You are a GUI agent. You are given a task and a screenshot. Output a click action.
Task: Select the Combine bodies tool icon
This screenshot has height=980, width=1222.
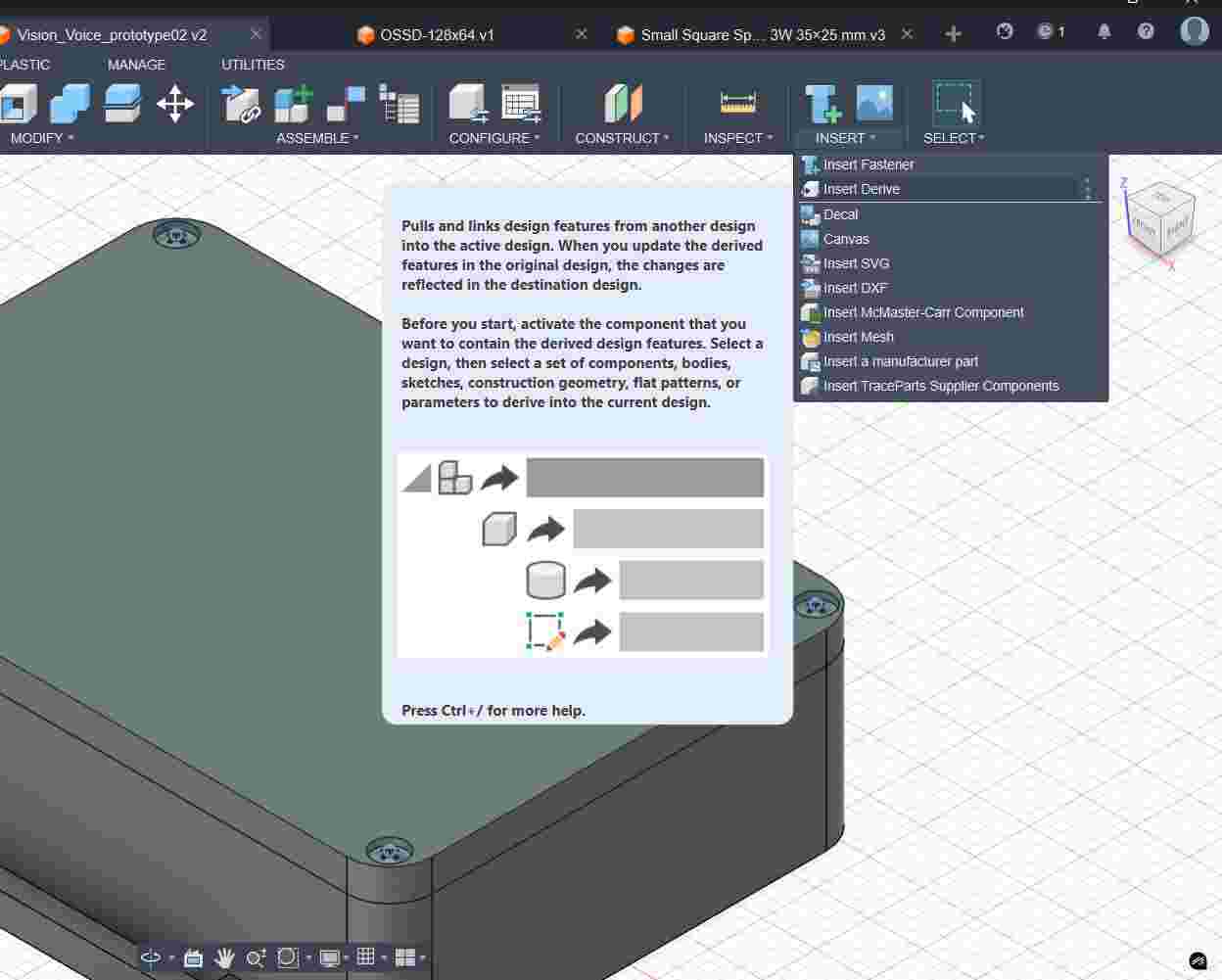70,103
